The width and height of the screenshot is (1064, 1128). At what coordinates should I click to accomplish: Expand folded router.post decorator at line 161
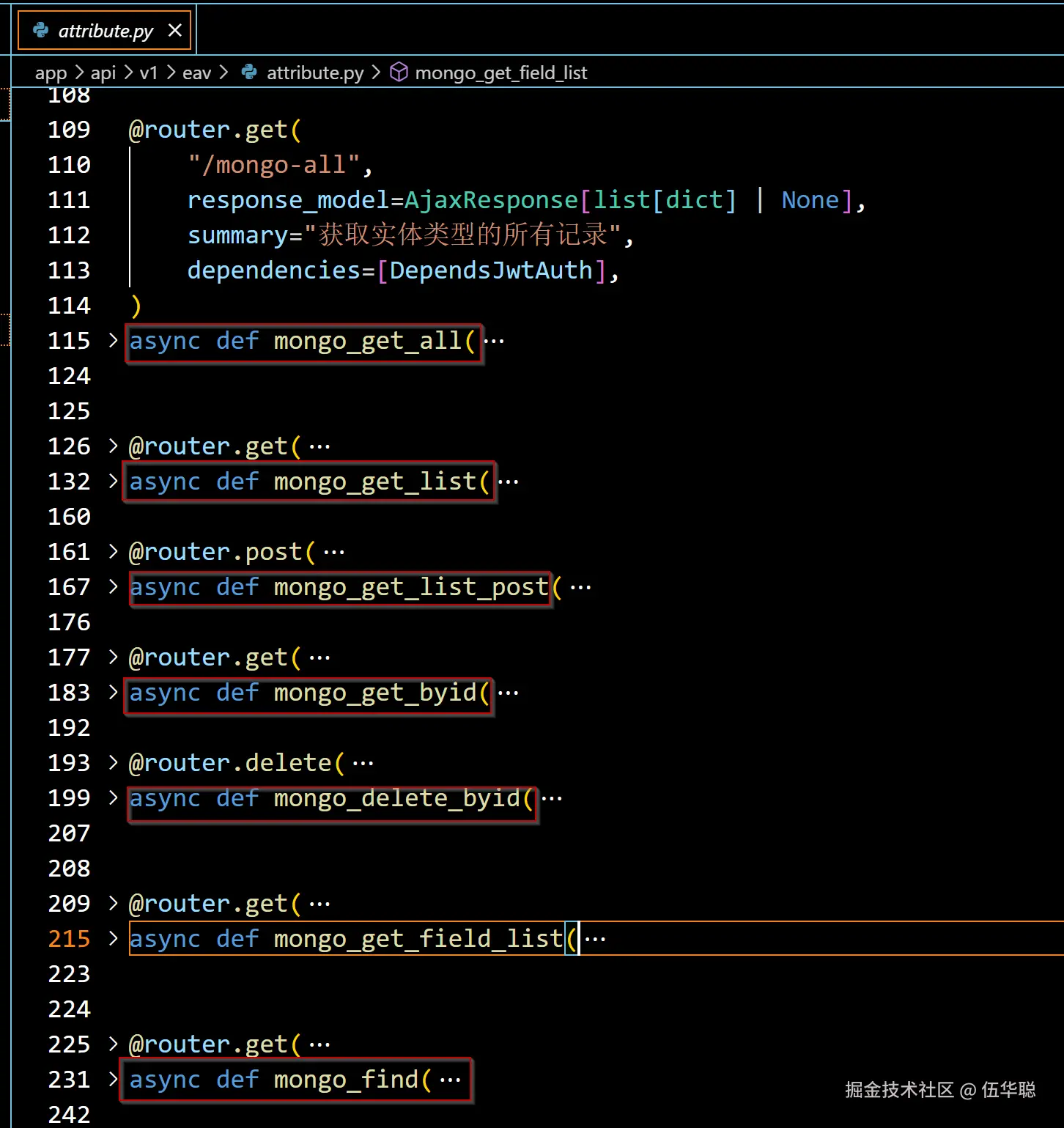[x=113, y=551]
